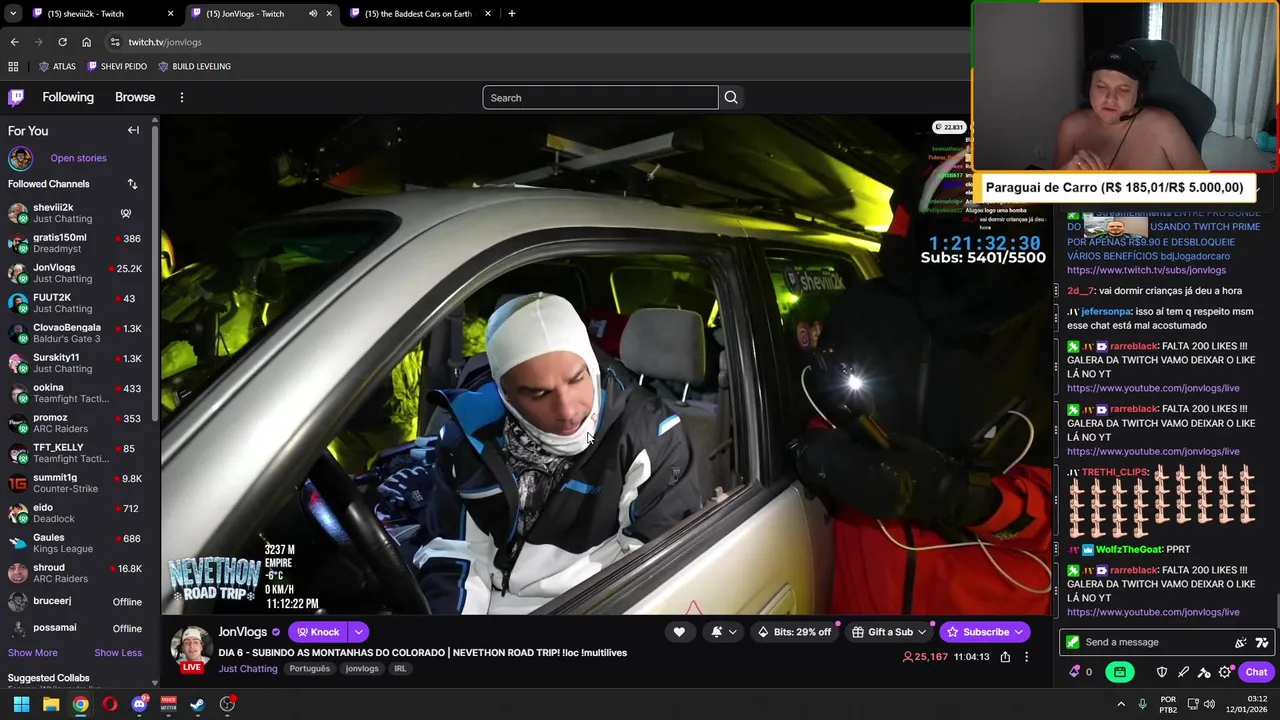Click the search magnifier button
Image resolution: width=1280 pixels, height=720 pixels.
(731, 97)
